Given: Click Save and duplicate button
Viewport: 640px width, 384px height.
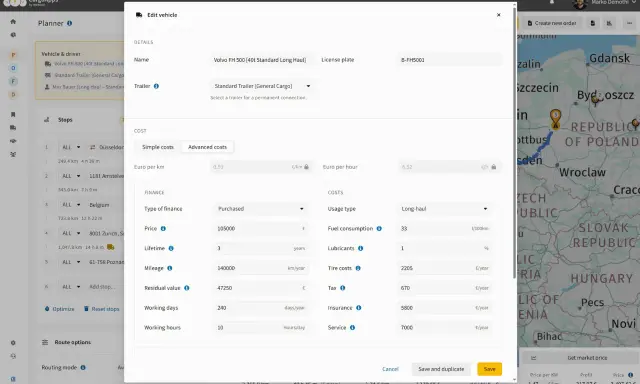Looking at the screenshot, I should [x=441, y=369].
